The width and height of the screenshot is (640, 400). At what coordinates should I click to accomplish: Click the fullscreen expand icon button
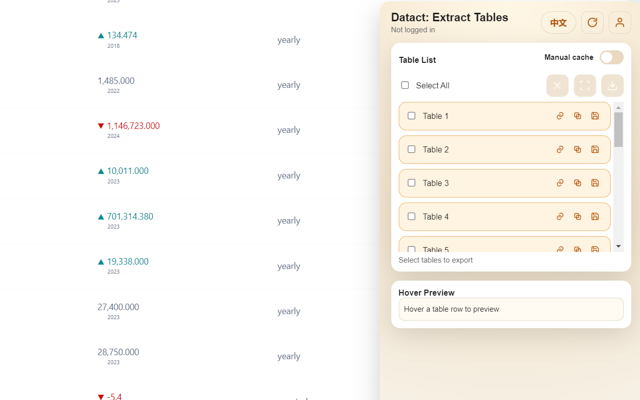[x=584, y=86]
